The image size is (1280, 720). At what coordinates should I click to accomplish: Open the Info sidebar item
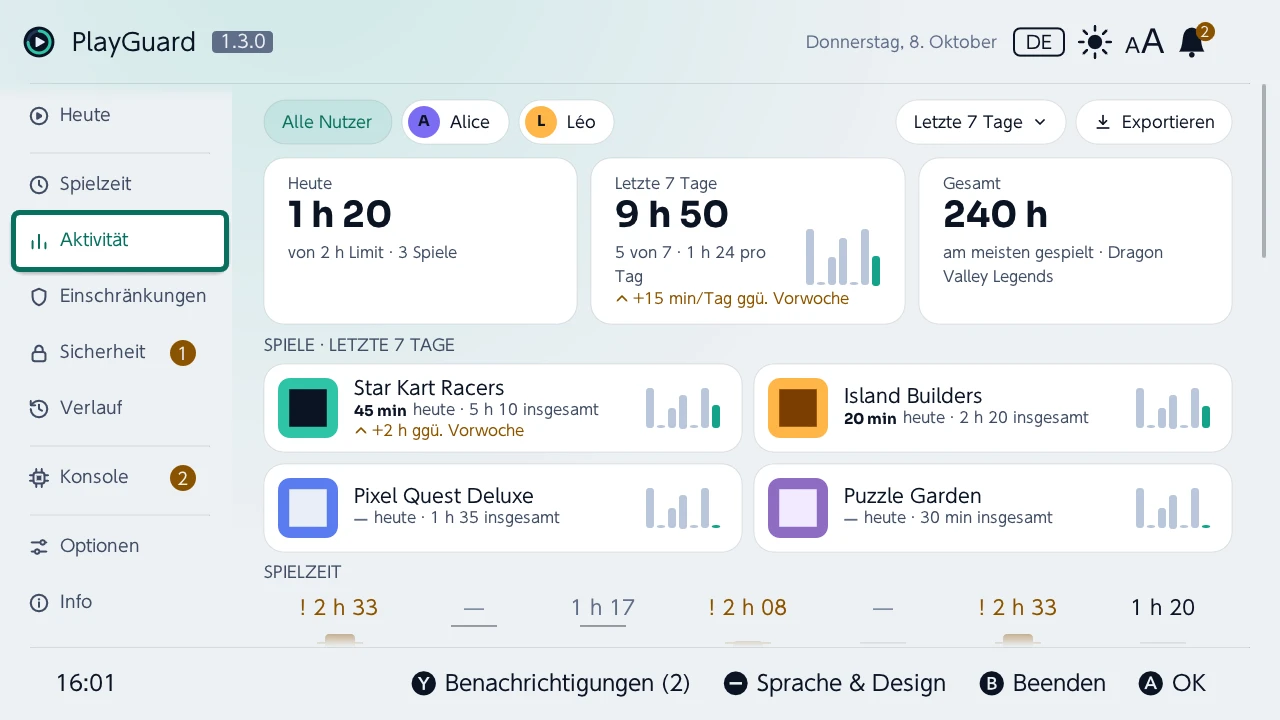[120, 602]
